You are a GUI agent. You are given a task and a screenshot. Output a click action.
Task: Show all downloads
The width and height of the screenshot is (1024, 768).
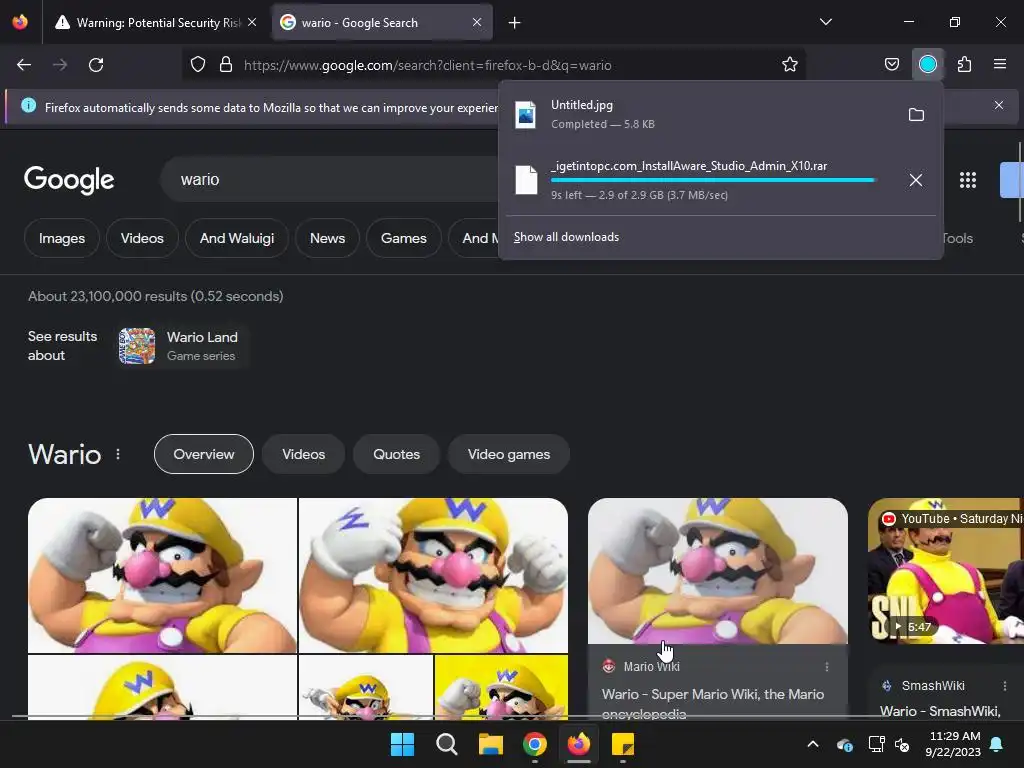(x=566, y=237)
